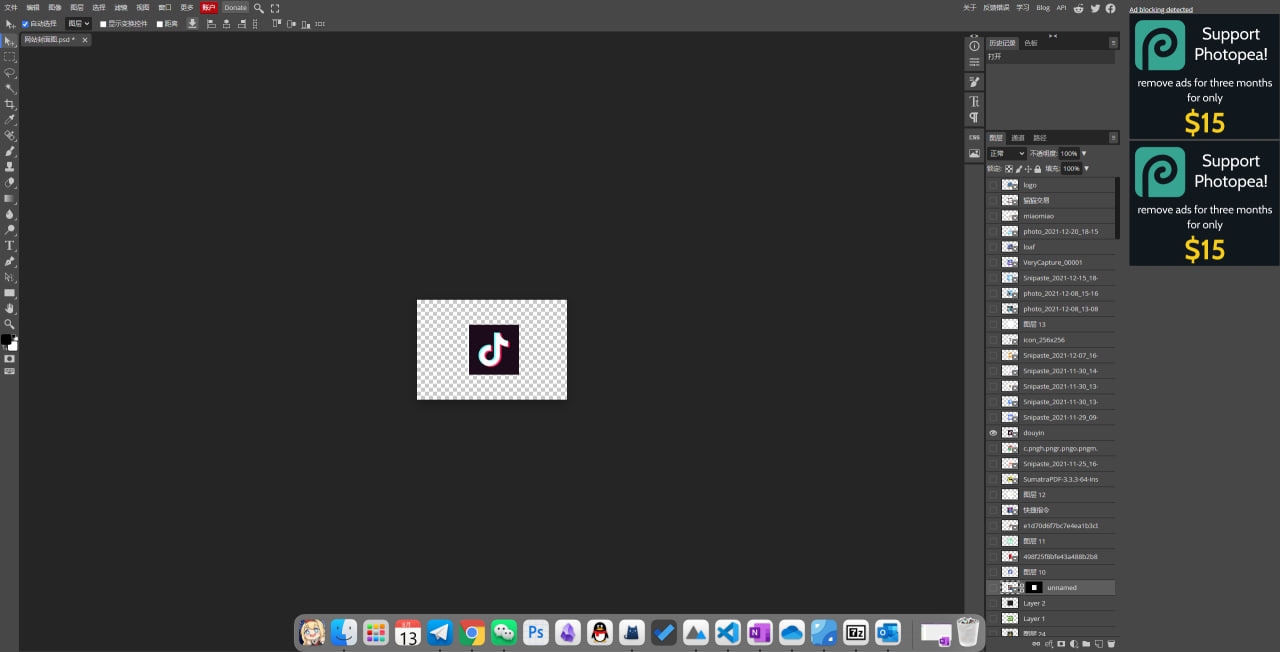This screenshot has height=652, width=1280.
Task: Open the CSS panel icon
Action: [974, 137]
